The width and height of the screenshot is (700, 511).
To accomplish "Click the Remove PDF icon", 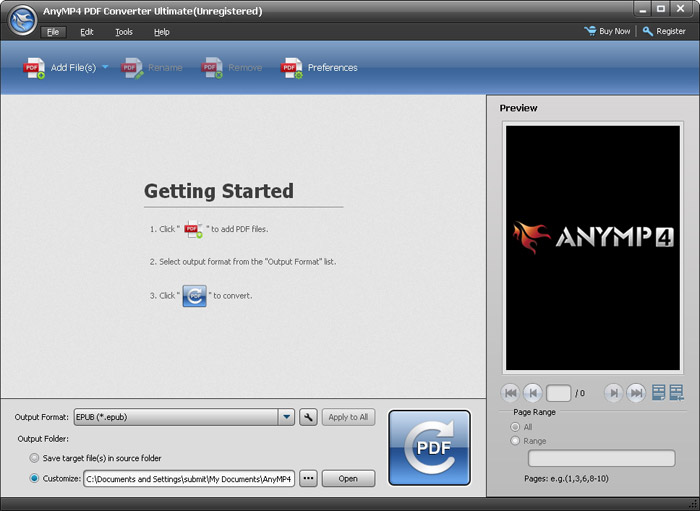I will click(x=212, y=68).
